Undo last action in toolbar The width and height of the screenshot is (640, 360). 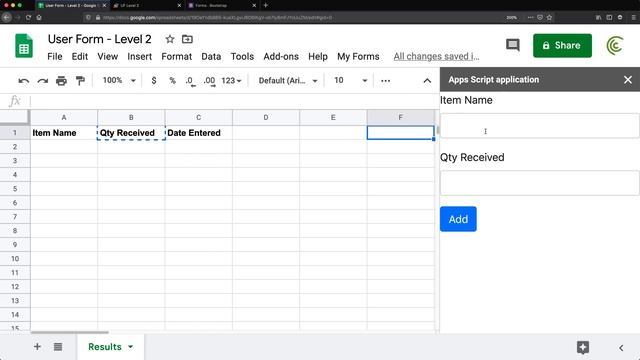[24, 81]
